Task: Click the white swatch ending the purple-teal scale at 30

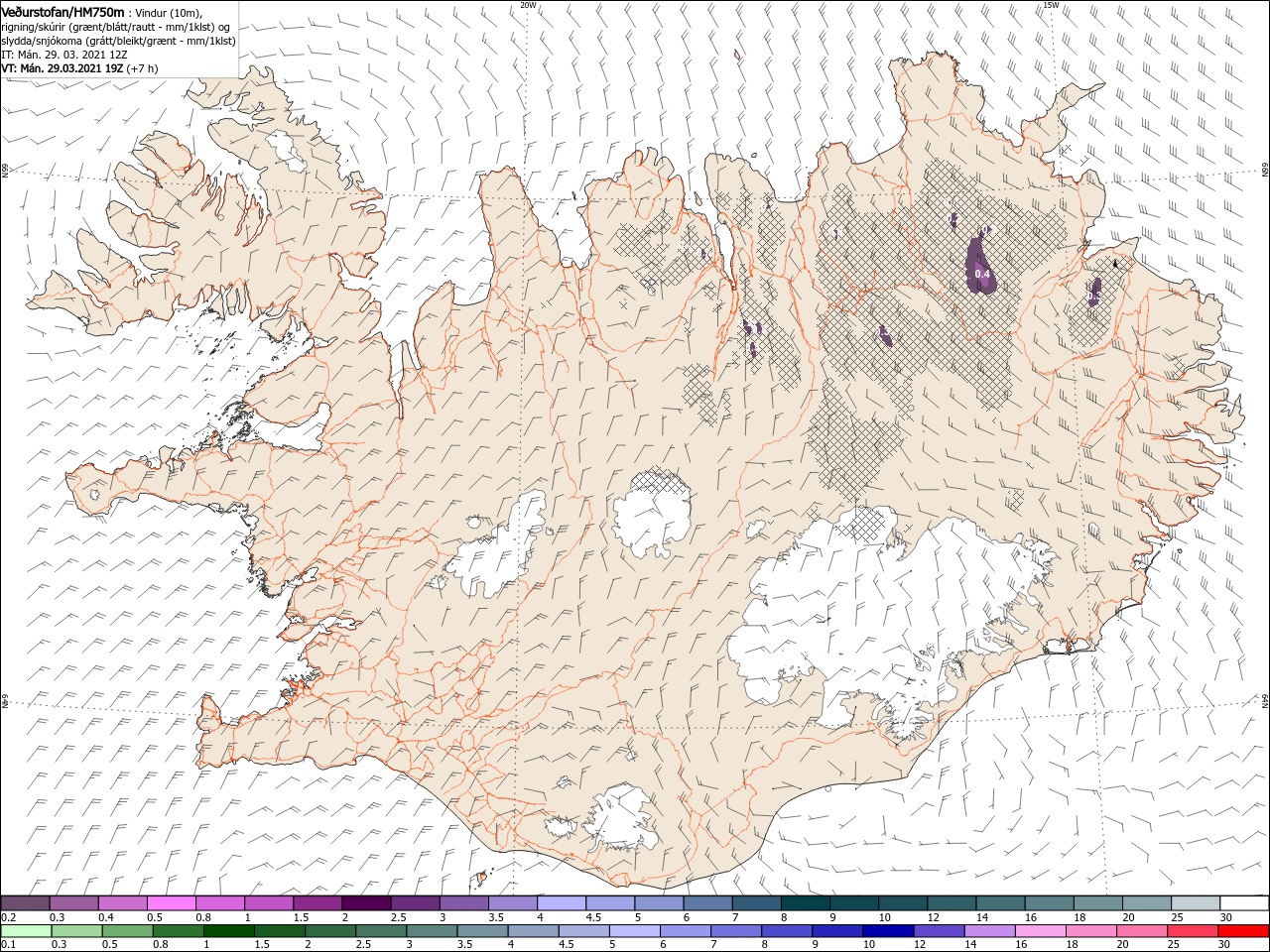Action: [1243, 903]
